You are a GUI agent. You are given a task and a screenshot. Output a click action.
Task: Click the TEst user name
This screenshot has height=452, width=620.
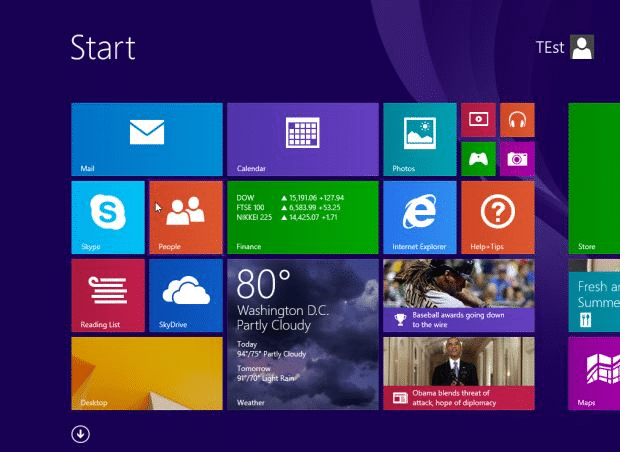[x=550, y=47]
